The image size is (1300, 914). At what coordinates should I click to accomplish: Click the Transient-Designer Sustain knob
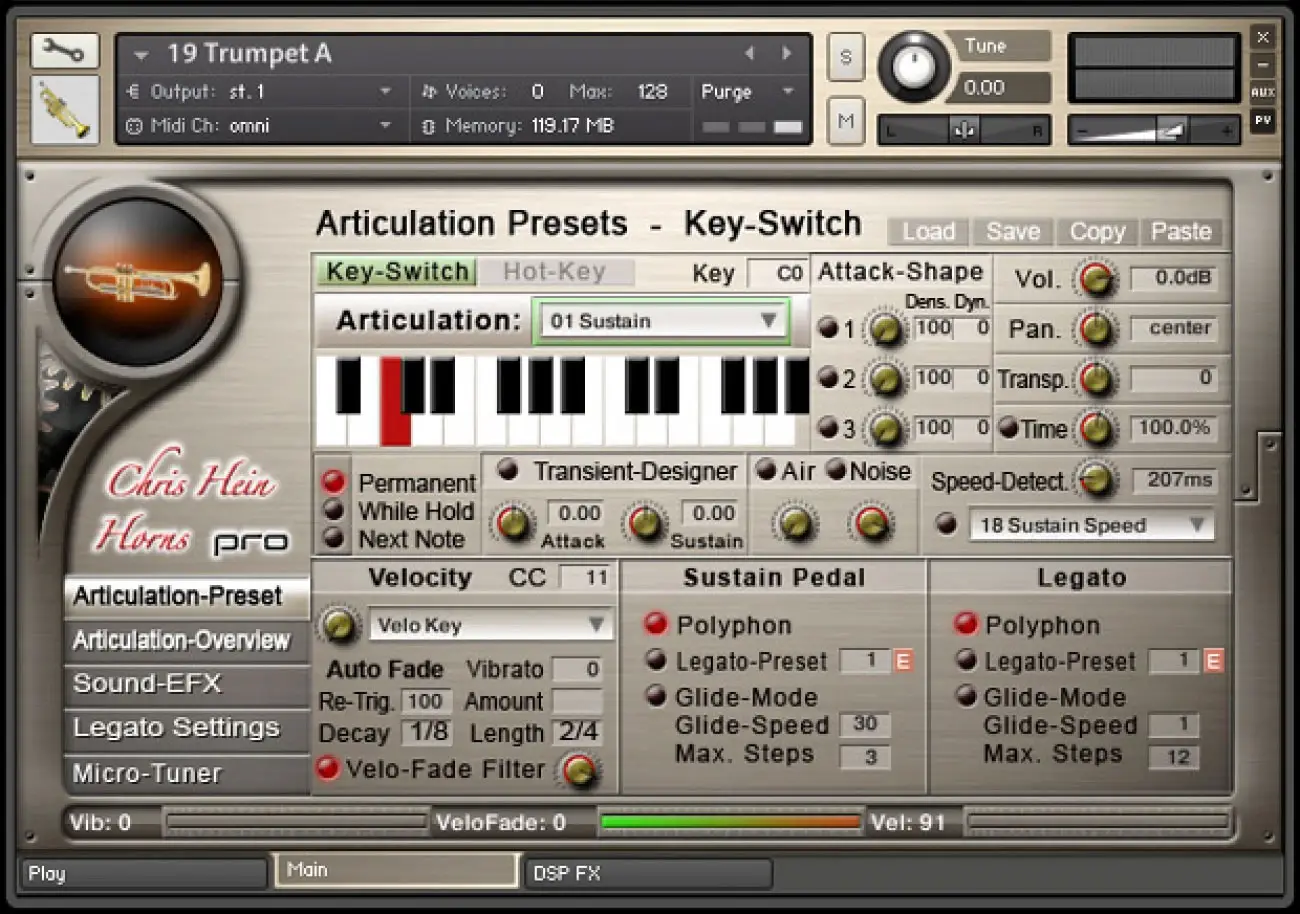(x=645, y=523)
